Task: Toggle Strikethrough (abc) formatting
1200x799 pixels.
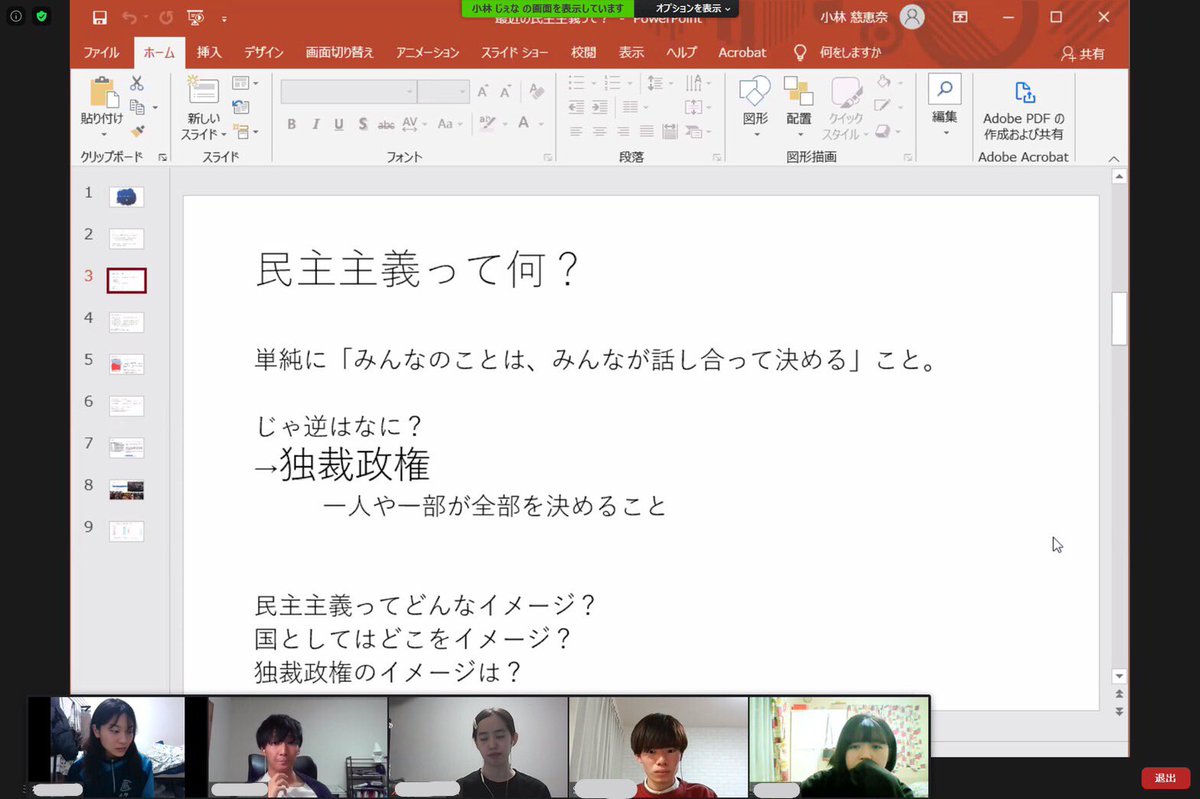Action: [386, 124]
